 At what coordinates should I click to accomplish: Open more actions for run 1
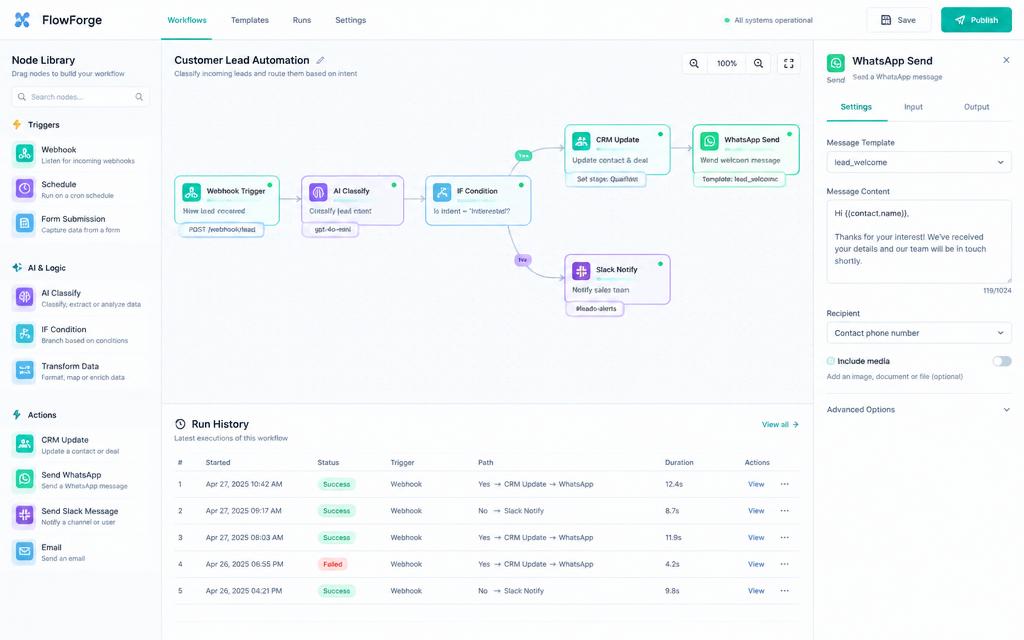[784, 484]
